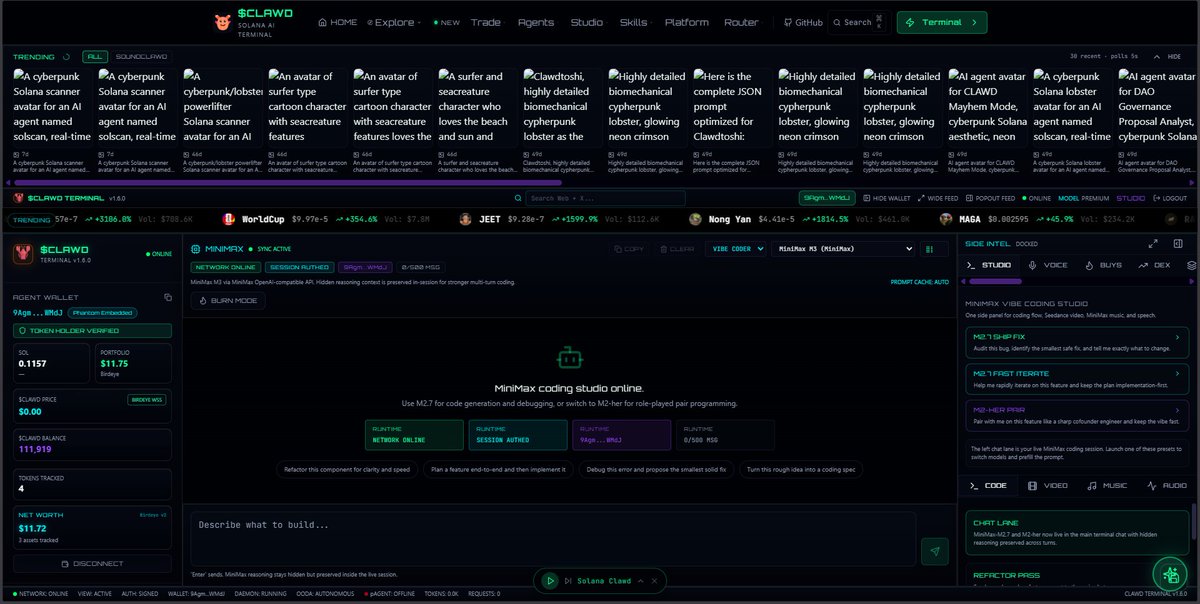
Task: Open the Agents nav item
Action: [x=536, y=22]
